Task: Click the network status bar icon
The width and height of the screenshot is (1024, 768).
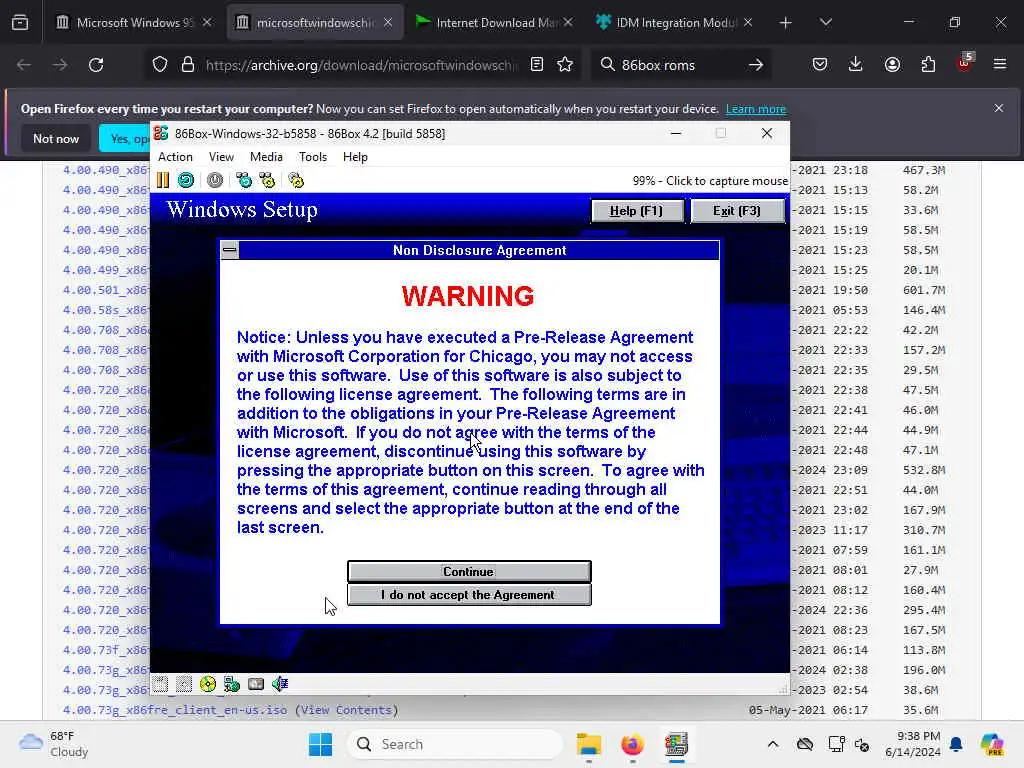Action: [x=232, y=684]
